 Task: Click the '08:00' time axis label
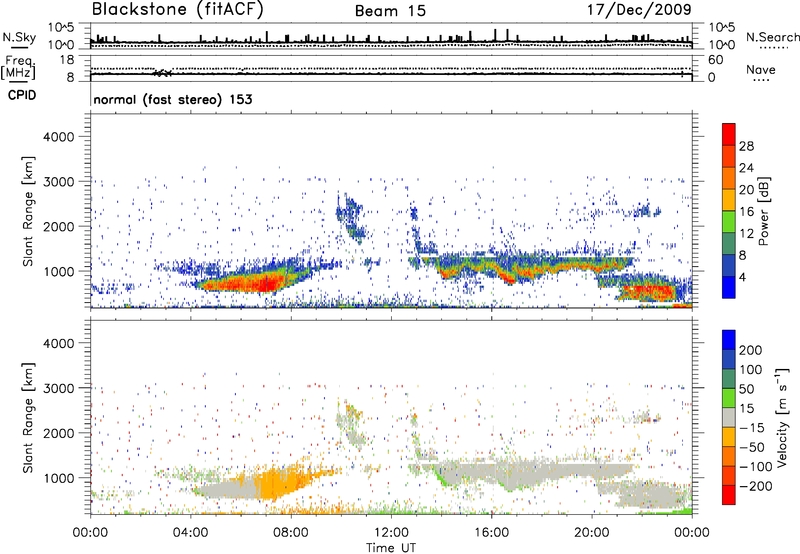(x=291, y=533)
